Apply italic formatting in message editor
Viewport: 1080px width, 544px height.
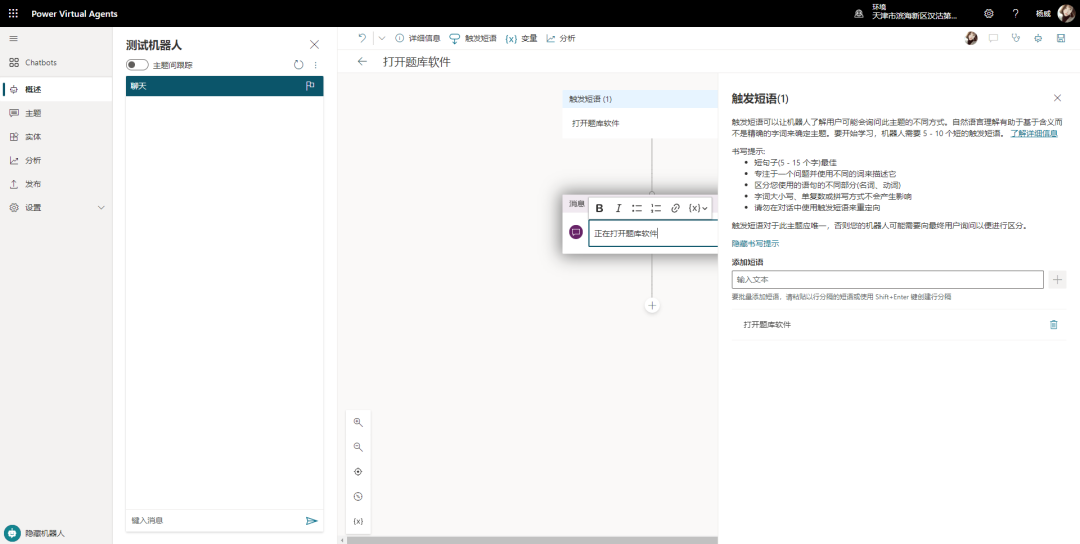tap(619, 208)
